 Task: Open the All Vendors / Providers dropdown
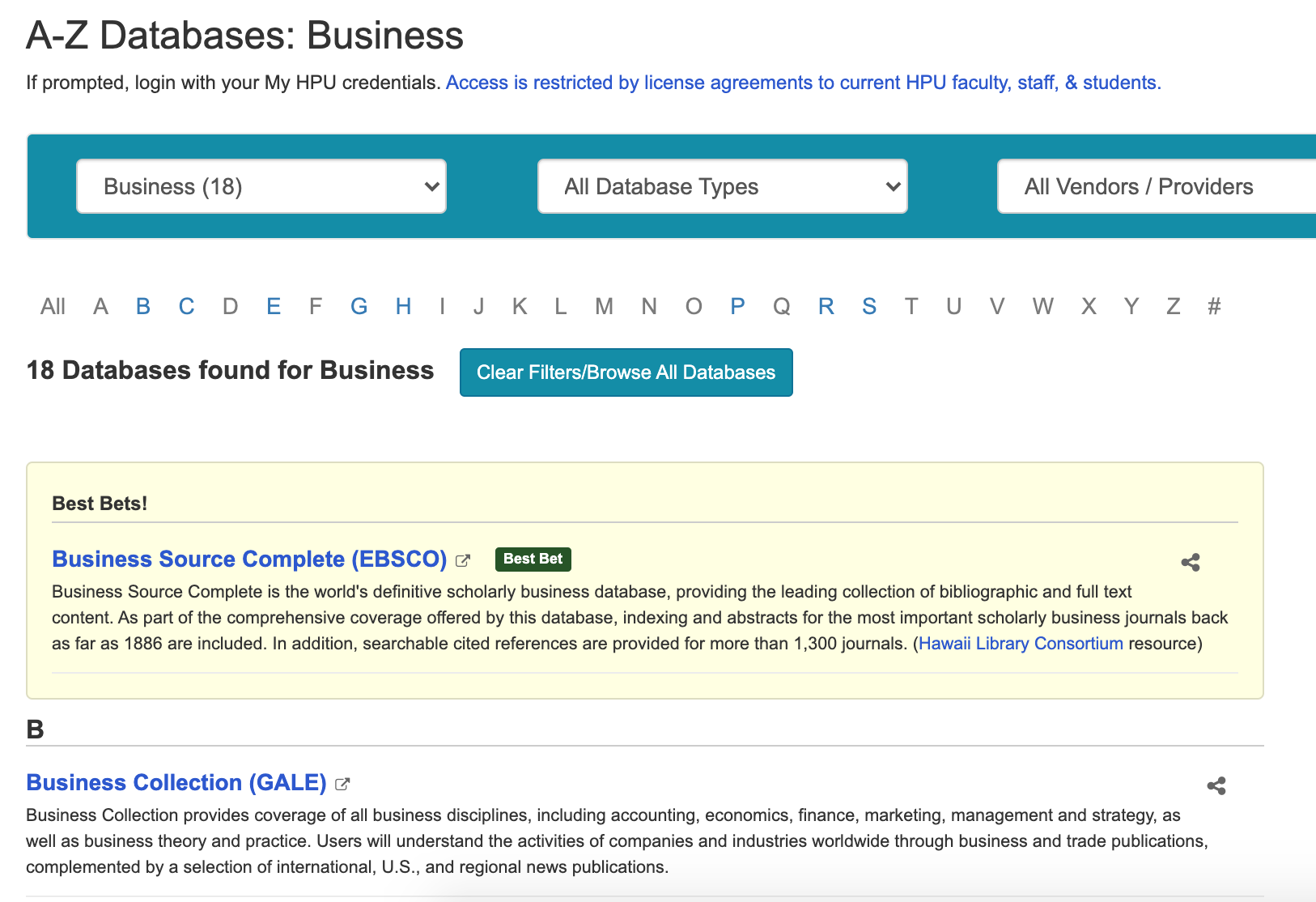(x=1157, y=186)
